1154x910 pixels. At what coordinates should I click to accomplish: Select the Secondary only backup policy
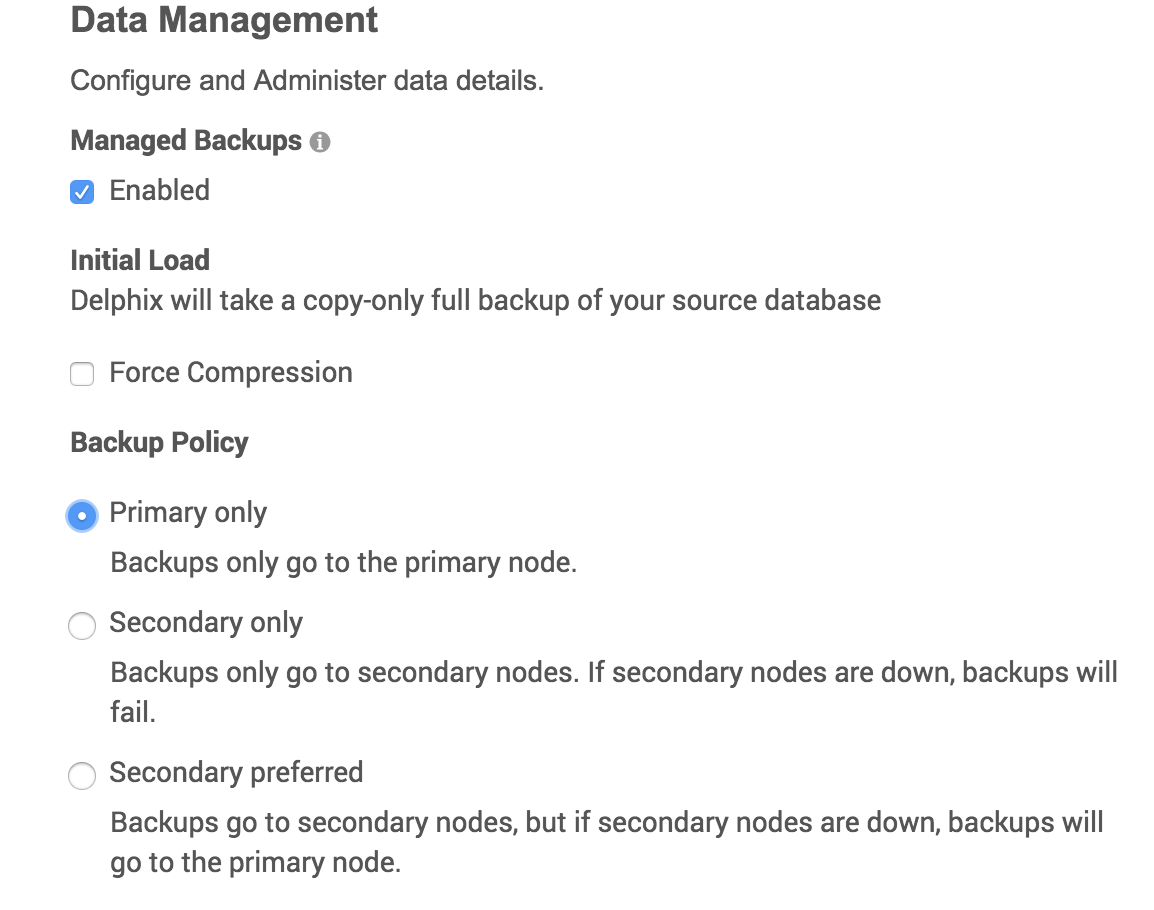coord(82,625)
